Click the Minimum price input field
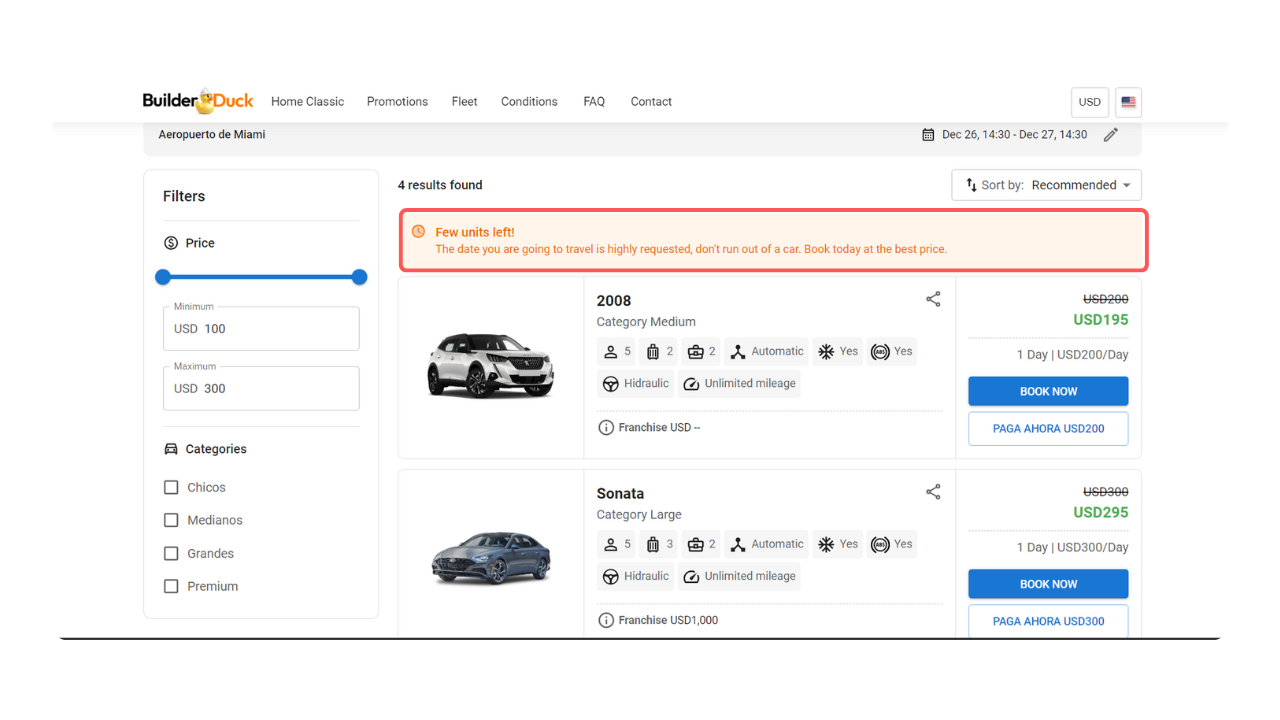Screen dimensions: 1280x720 coord(261,329)
